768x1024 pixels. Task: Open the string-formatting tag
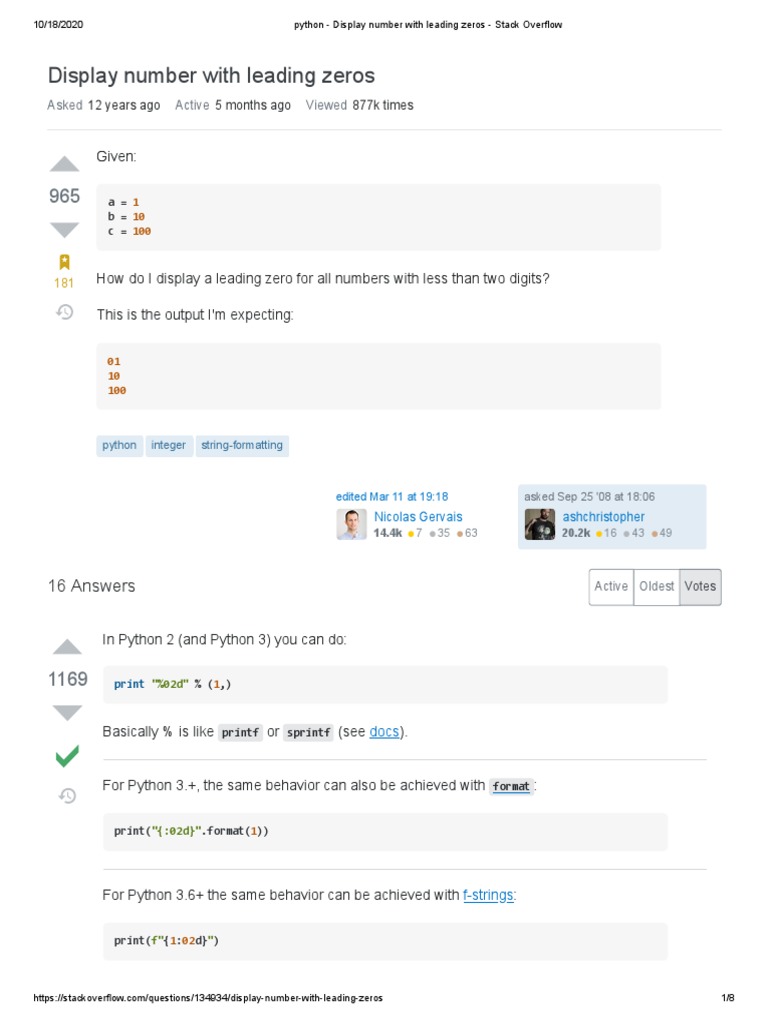click(242, 445)
